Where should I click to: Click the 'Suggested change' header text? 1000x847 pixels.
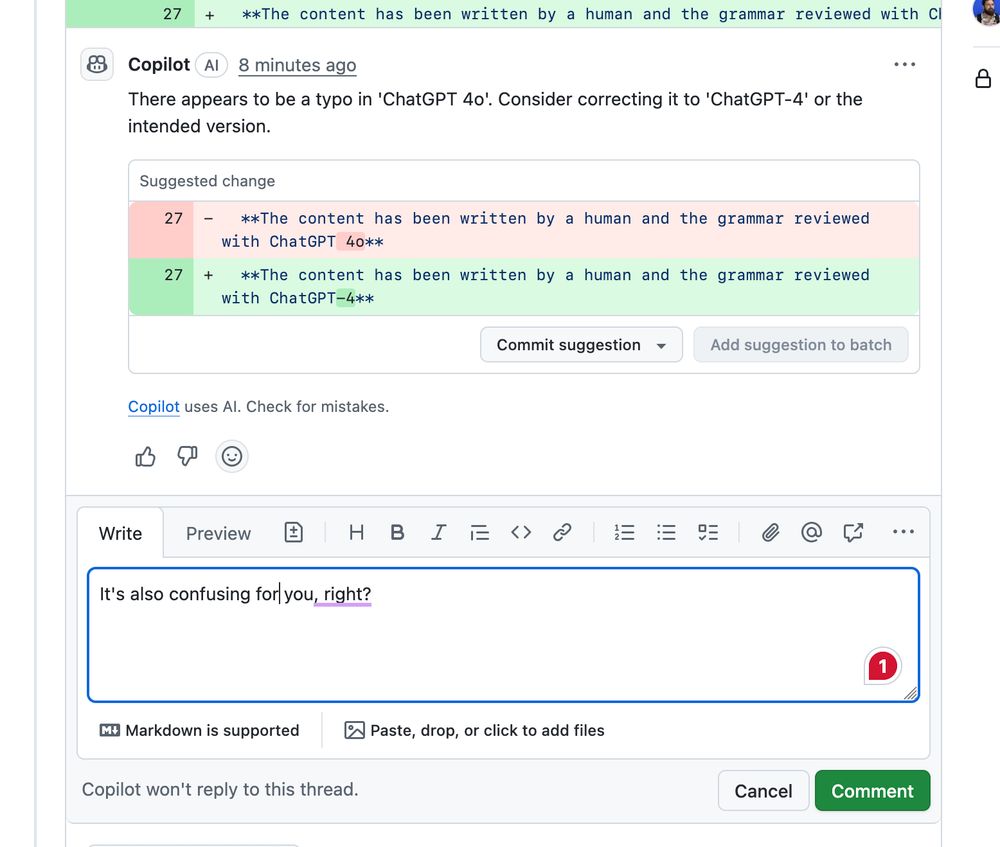click(x=207, y=181)
